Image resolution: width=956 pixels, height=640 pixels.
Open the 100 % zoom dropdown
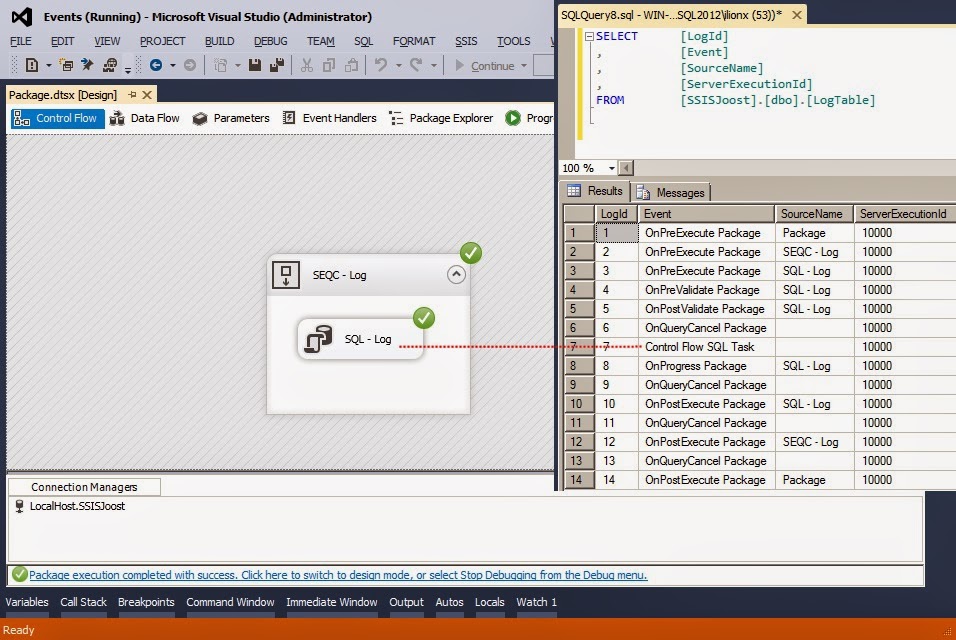tap(612, 168)
